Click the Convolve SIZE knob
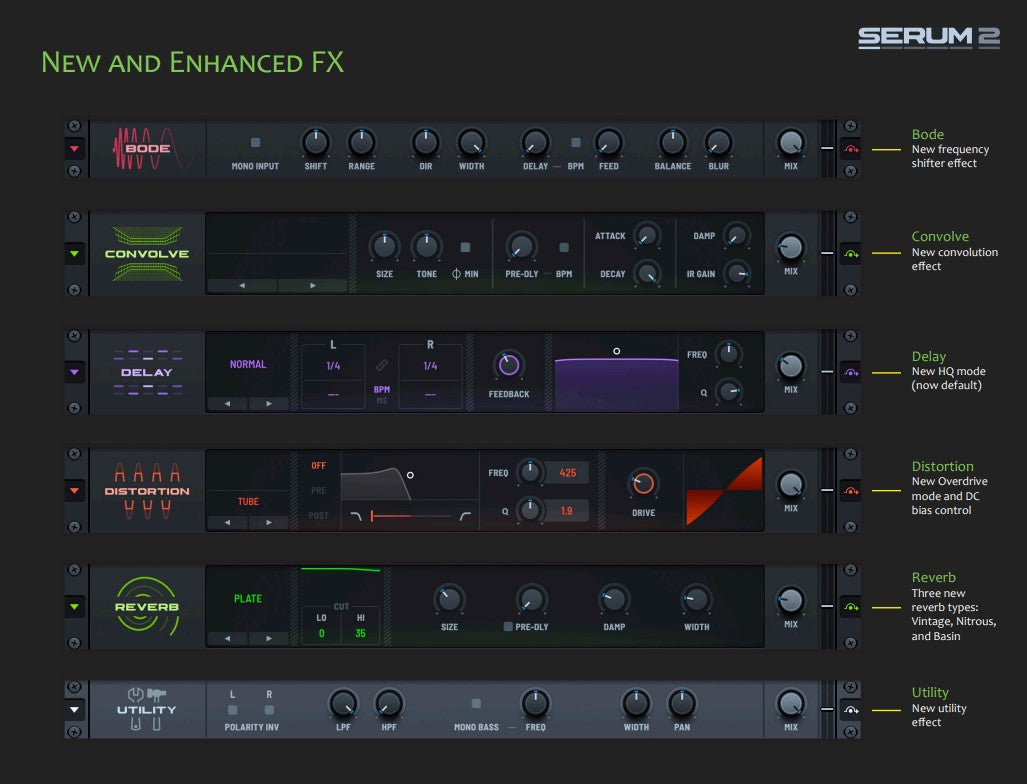1027x784 pixels. click(384, 247)
